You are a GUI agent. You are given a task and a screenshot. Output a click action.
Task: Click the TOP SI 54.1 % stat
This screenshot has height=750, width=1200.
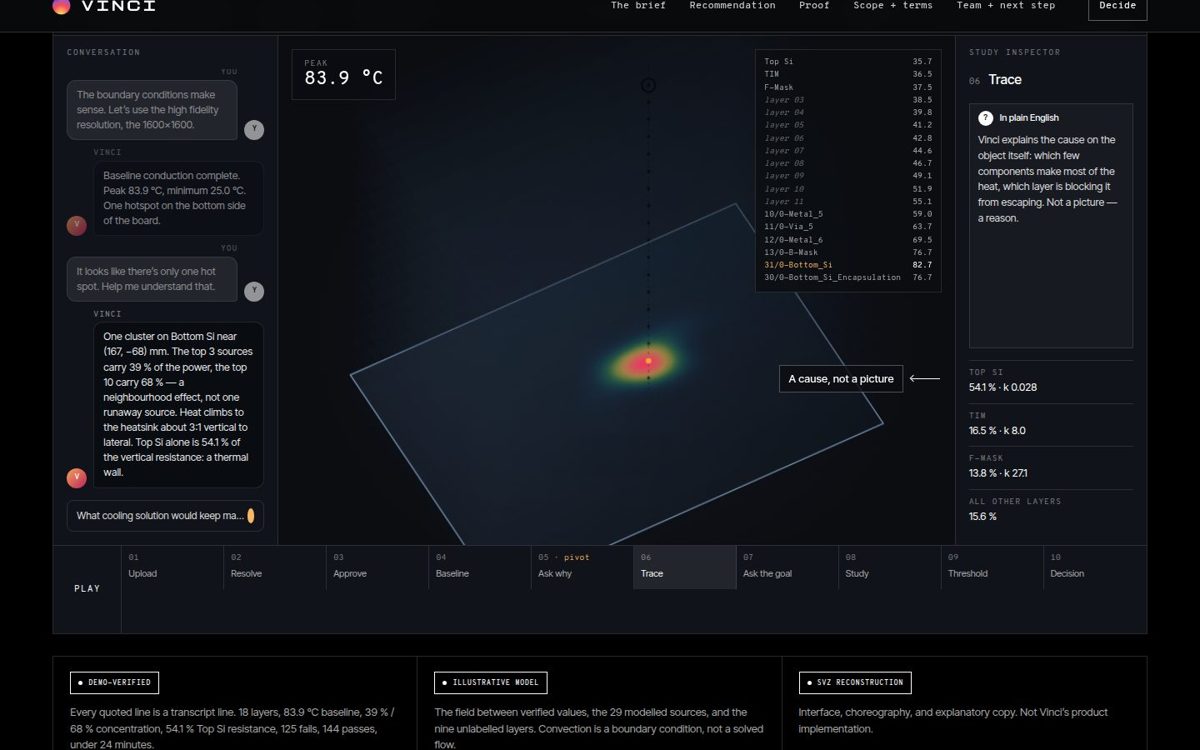tap(1051, 381)
